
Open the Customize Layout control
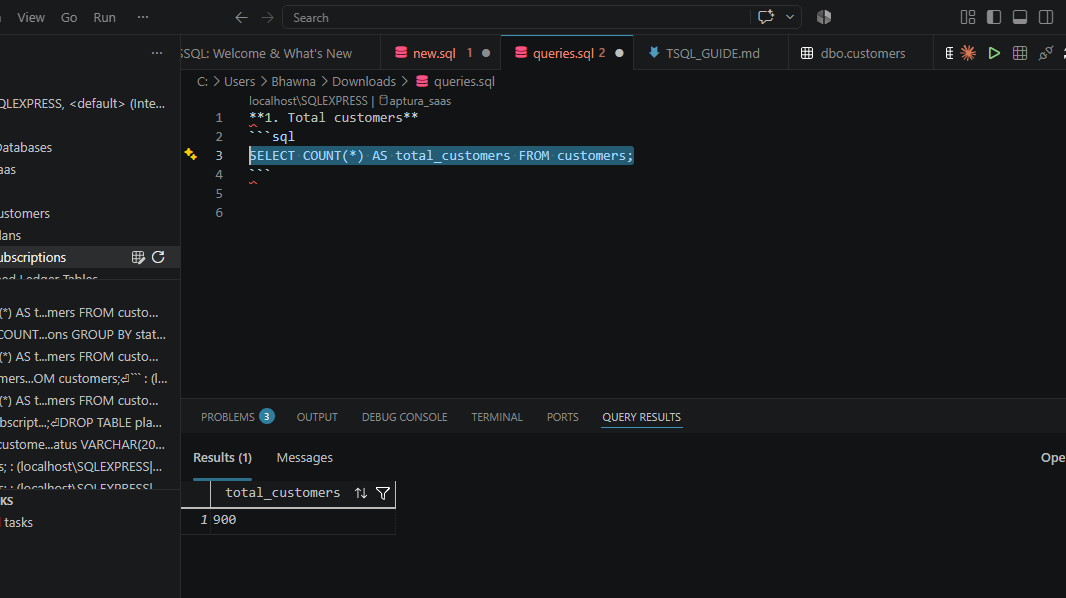tap(967, 18)
